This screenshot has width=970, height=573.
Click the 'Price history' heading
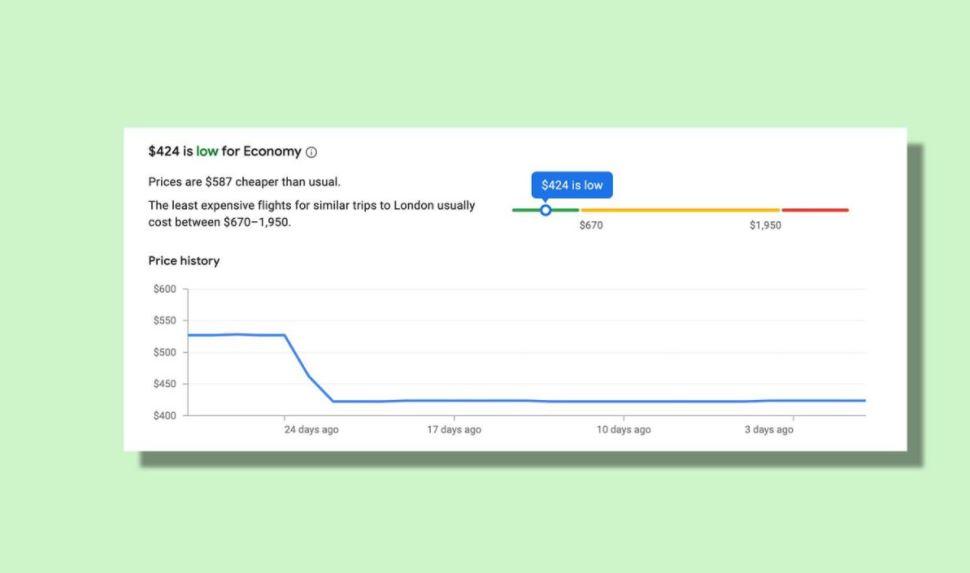(x=184, y=261)
